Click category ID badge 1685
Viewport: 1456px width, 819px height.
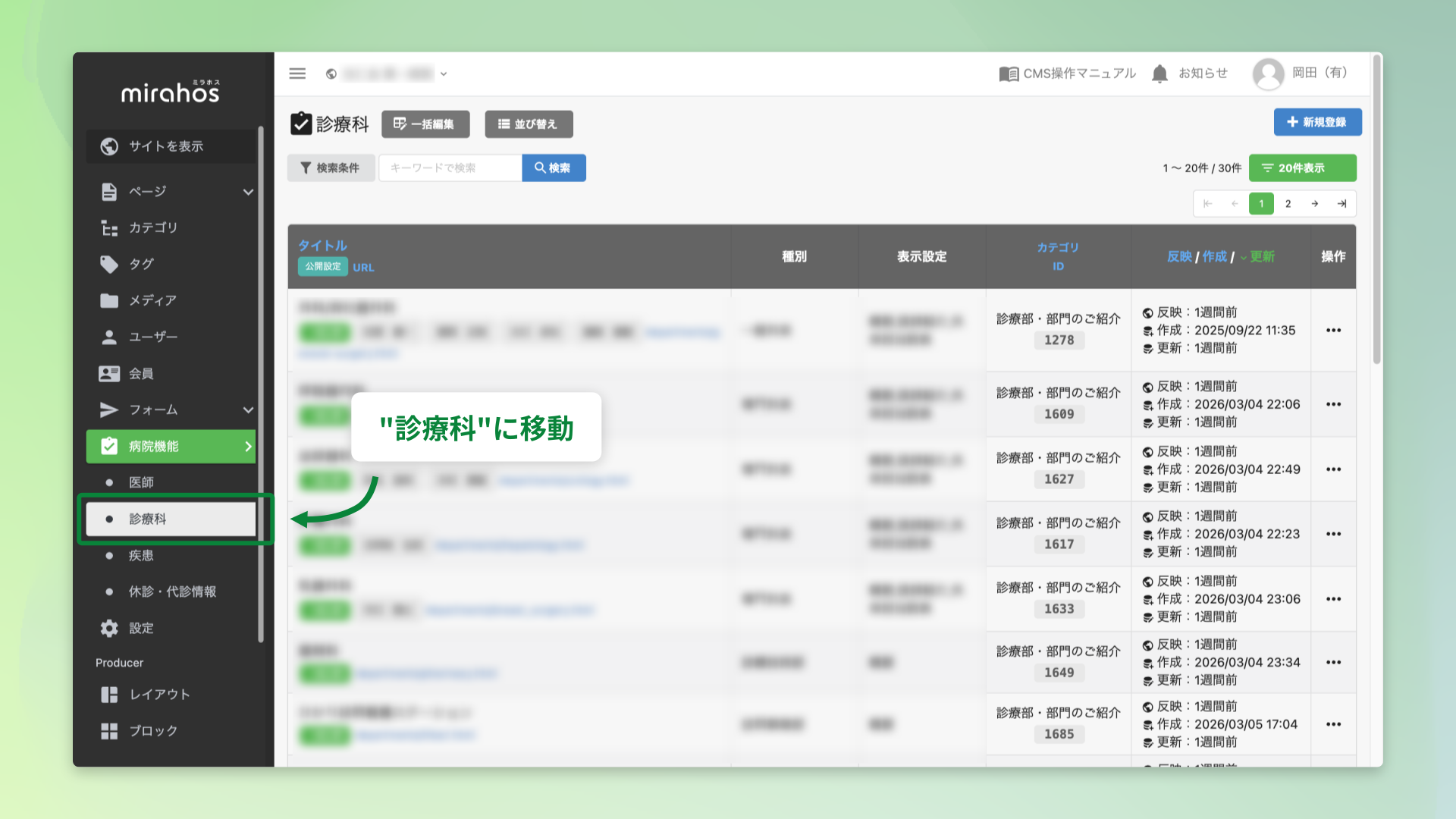(x=1059, y=734)
